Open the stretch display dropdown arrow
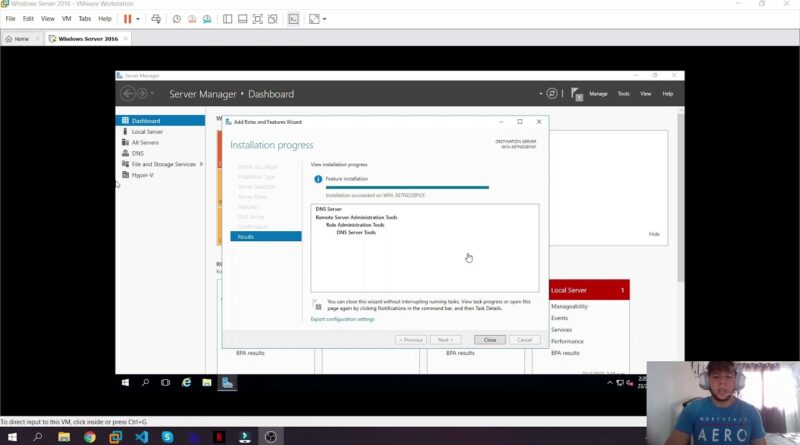This screenshot has height=445, width=800. (324, 19)
